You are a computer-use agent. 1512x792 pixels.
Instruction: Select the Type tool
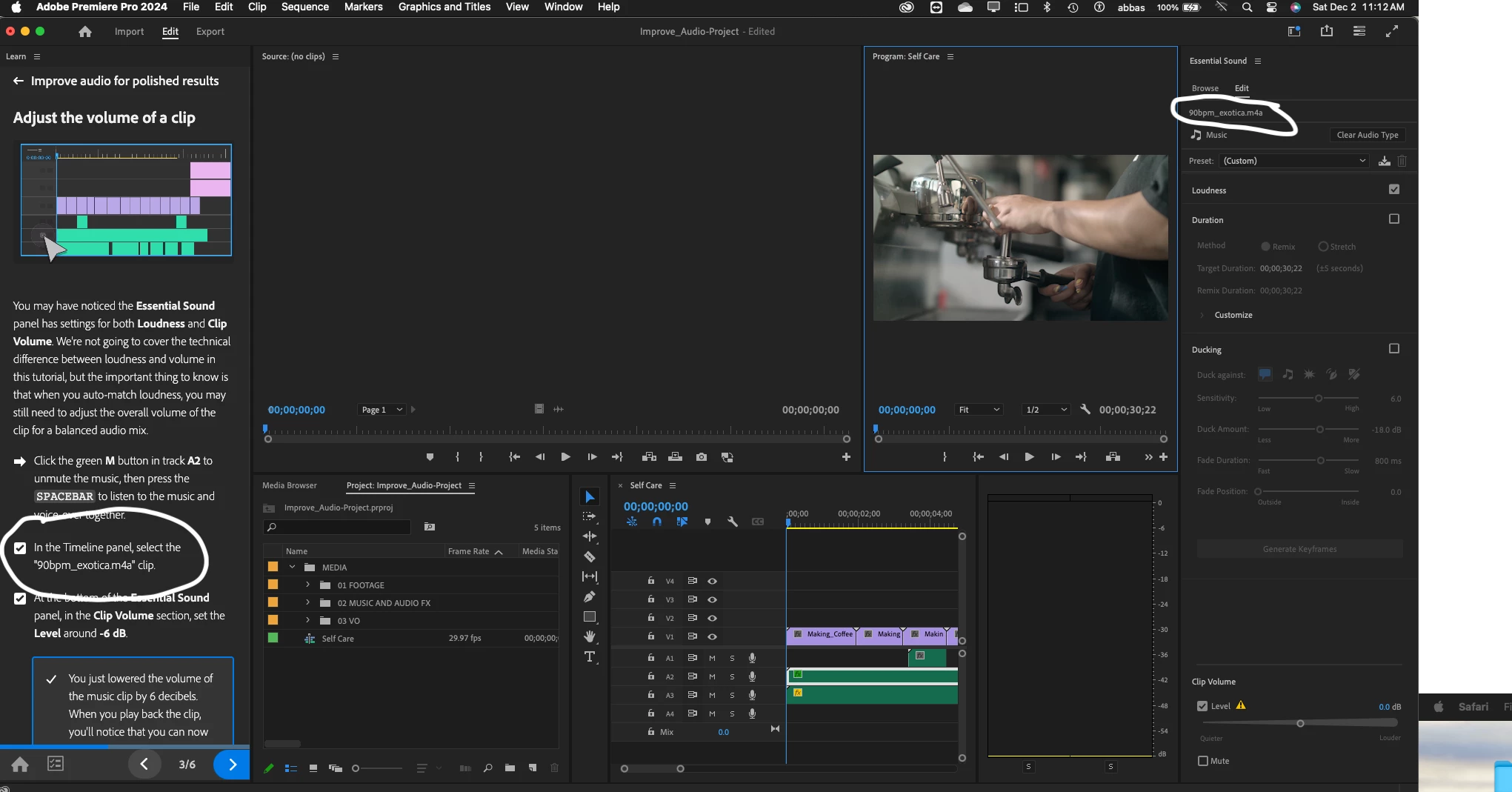[x=590, y=656]
